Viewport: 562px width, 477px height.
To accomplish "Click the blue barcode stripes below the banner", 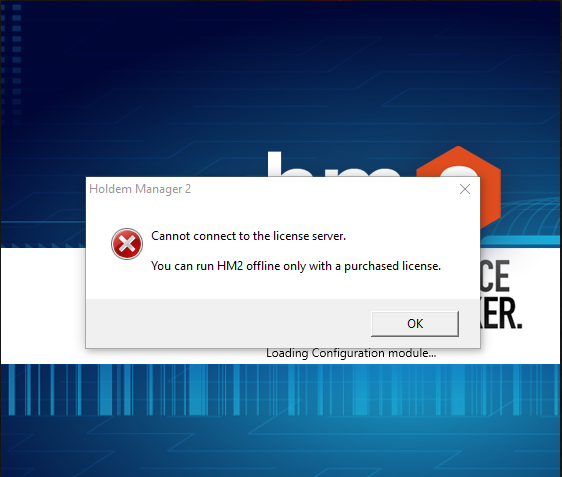I will pyautogui.click(x=281, y=390).
